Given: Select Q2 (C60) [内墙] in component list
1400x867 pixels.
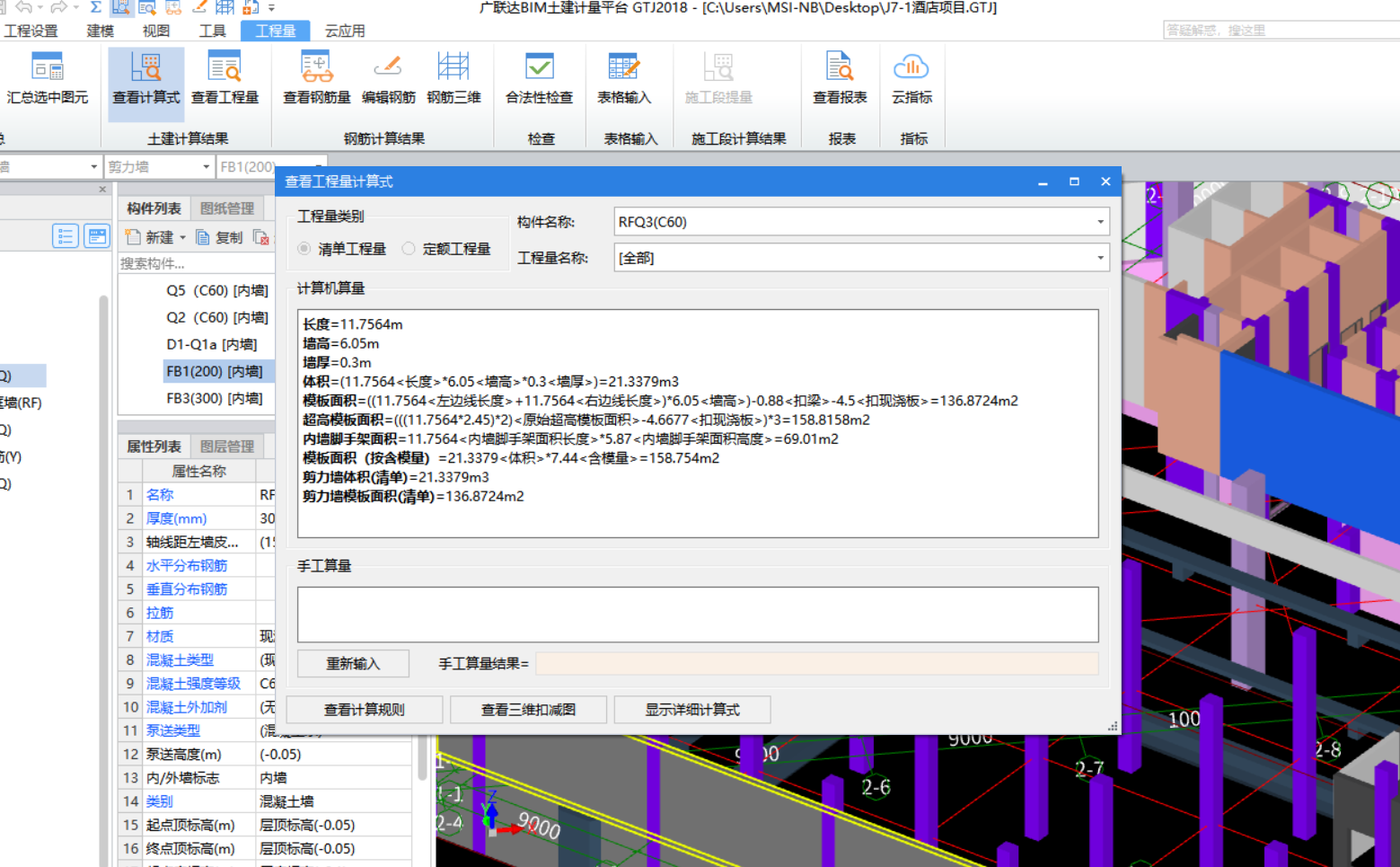Looking at the screenshot, I should pyautogui.click(x=217, y=317).
